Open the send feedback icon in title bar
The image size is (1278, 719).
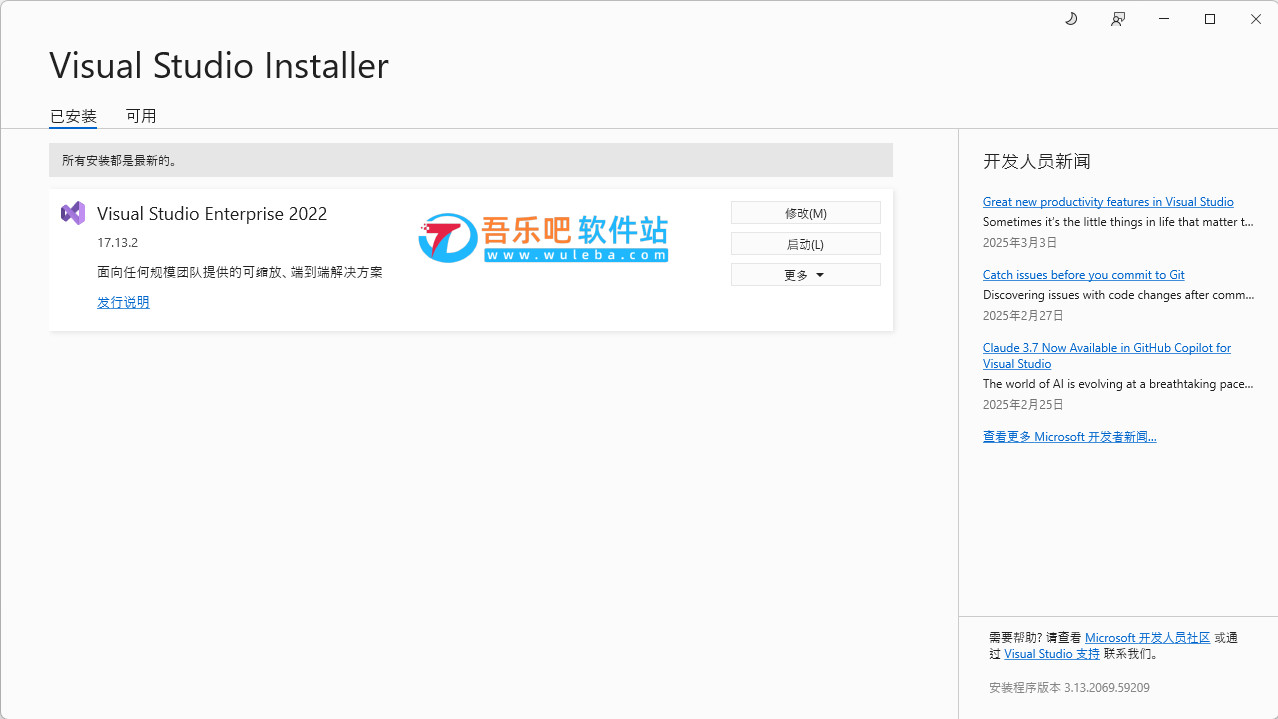point(1118,19)
